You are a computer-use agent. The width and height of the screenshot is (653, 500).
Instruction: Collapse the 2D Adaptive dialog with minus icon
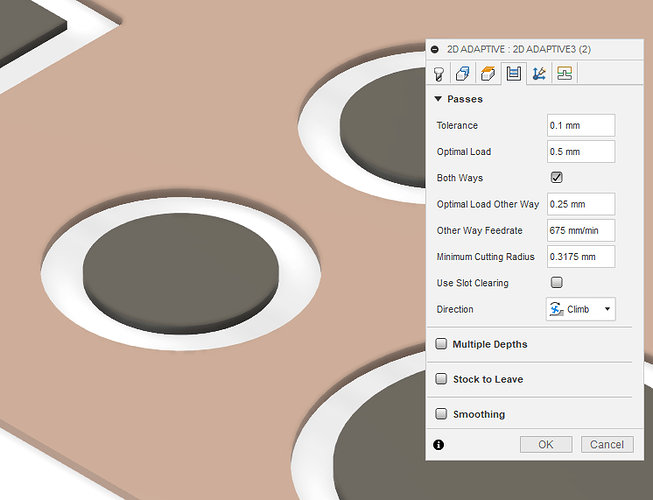[x=434, y=49]
